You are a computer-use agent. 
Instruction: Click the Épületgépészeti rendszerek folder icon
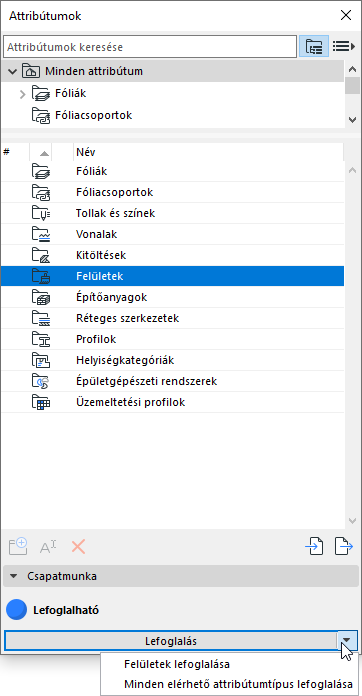[x=42, y=381]
